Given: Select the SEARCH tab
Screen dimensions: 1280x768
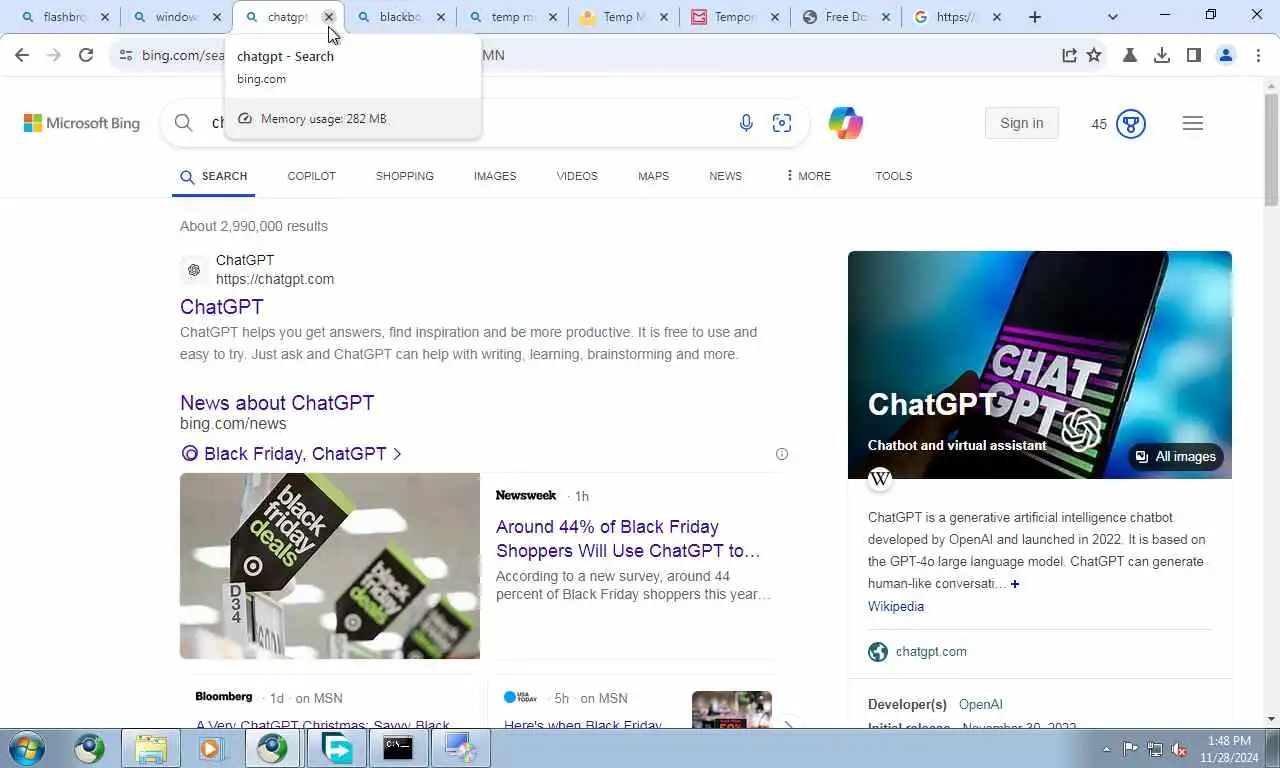Looking at the screenshot, I should pos(214,176).
